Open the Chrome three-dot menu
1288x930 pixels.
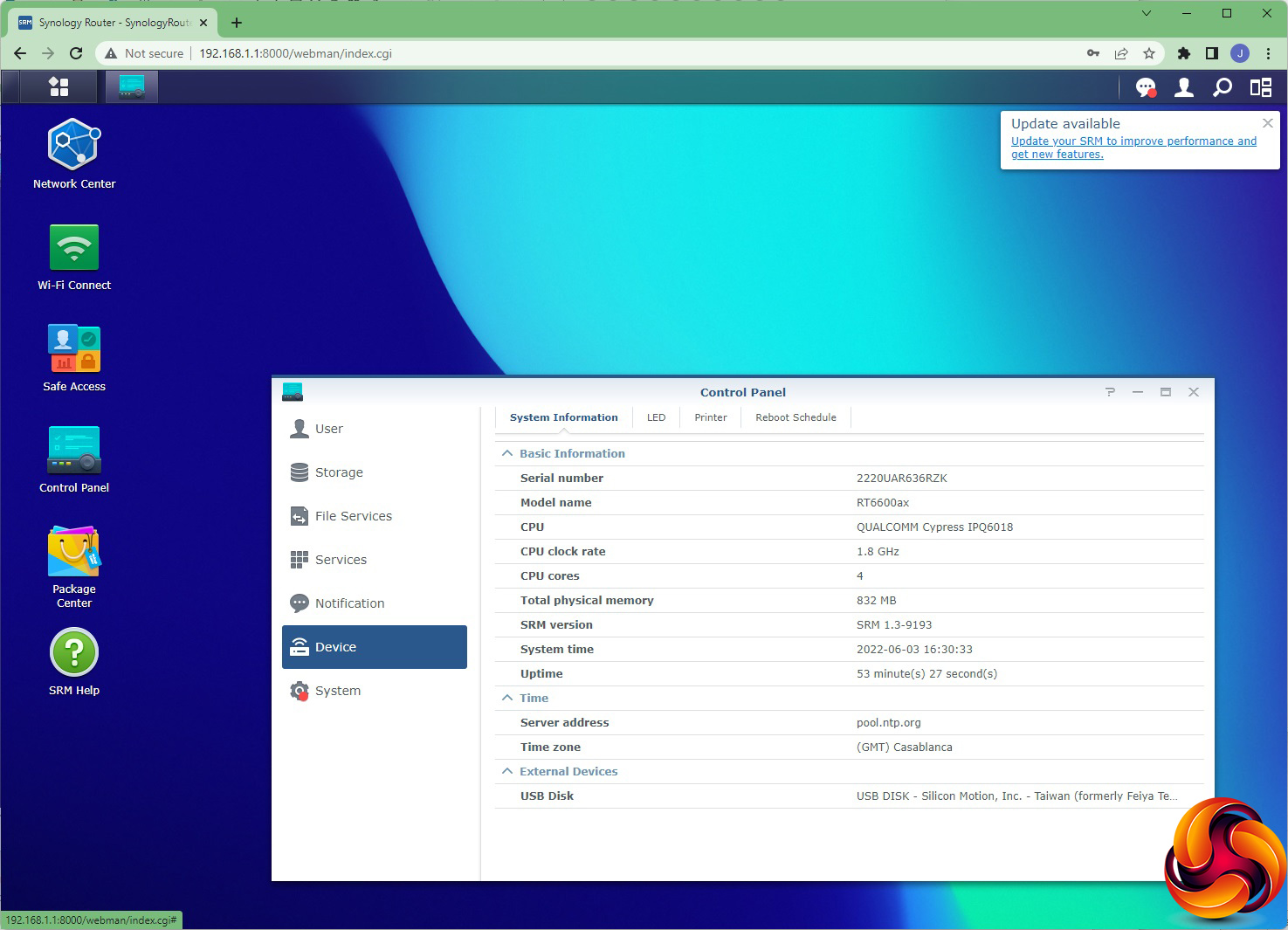[x=1268, y=53]
